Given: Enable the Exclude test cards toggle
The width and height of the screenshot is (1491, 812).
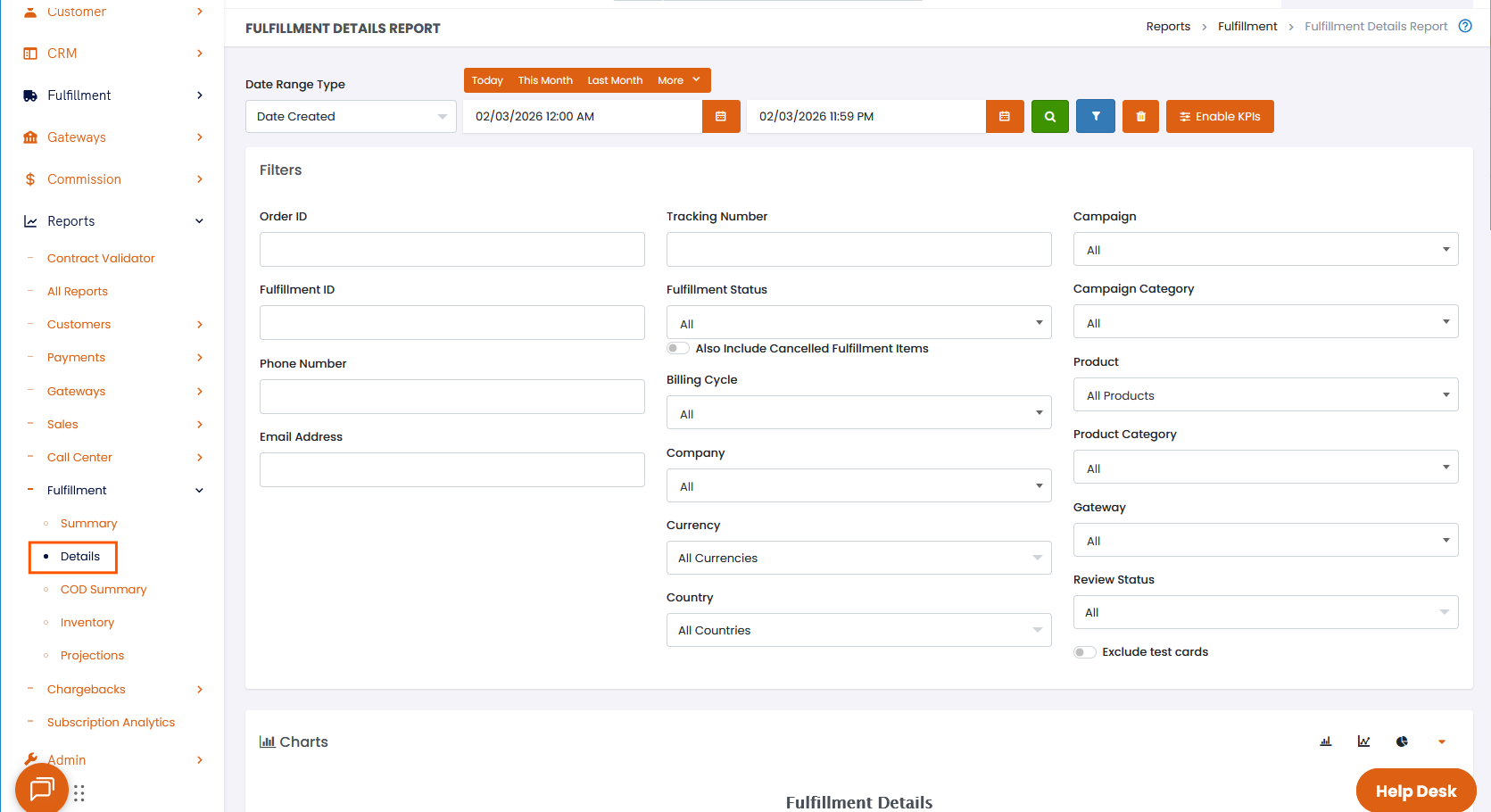Looking at the screenshot, I should click(x=1084, y=652).
